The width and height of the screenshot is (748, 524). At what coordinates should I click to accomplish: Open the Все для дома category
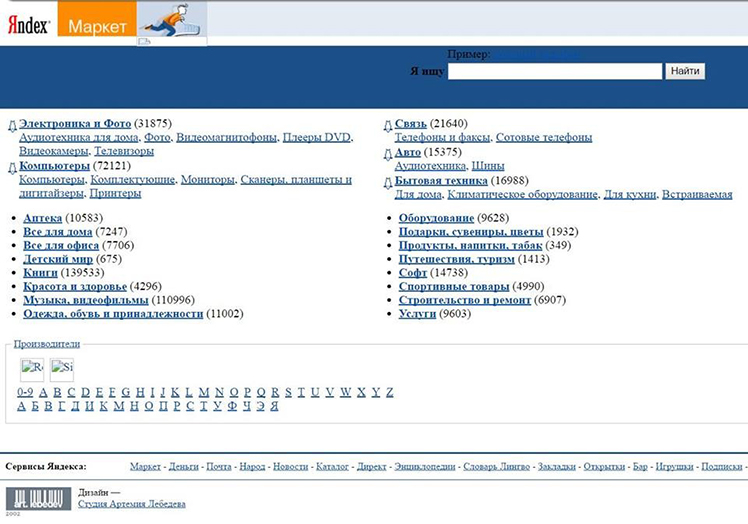click(x=58, y=232)
